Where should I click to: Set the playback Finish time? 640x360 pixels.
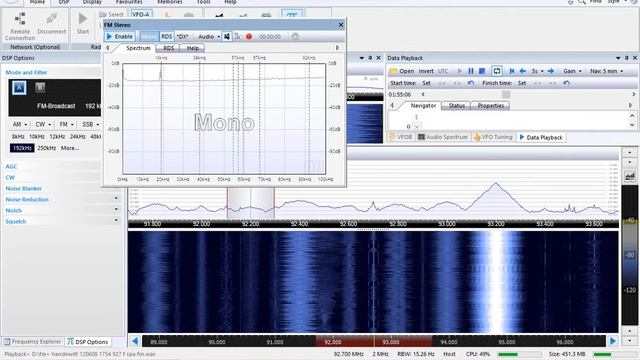(522, 83)
